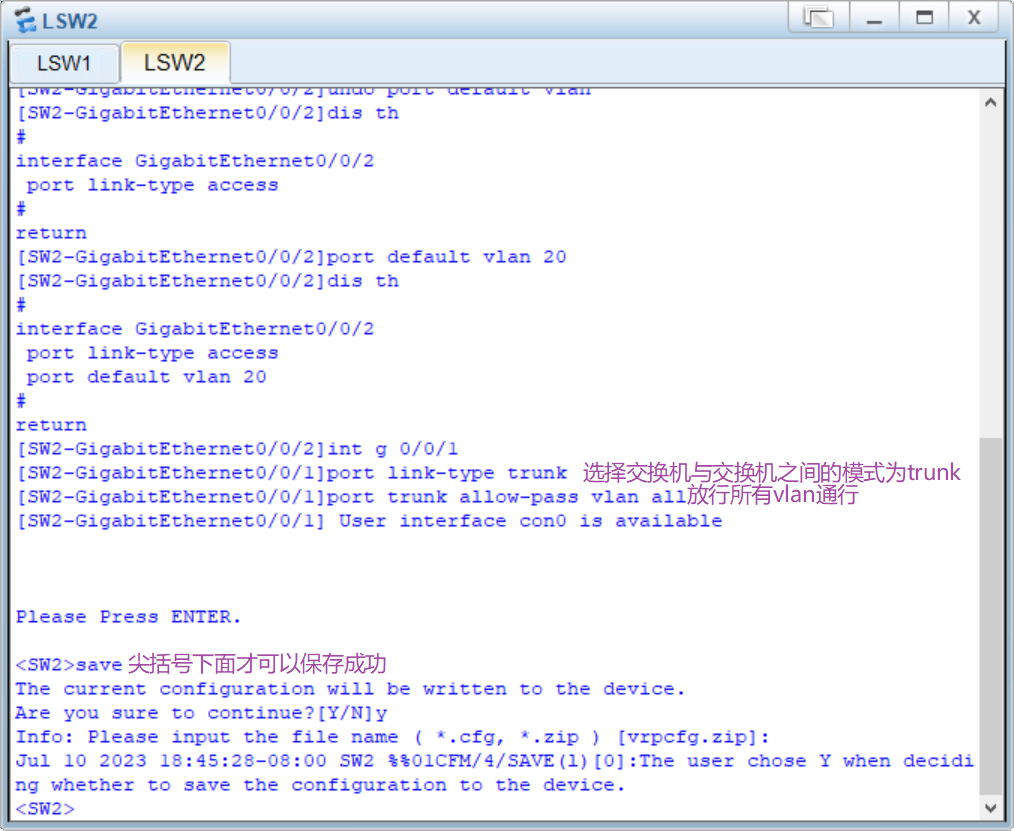Click the 'Please Press ENTER.' line

click(x=128, y=617)
